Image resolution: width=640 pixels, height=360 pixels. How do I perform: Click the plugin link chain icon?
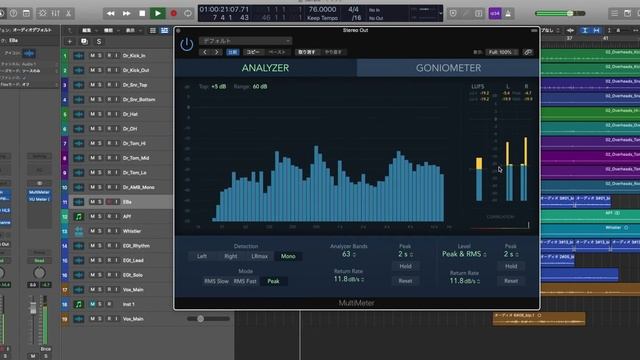click(x=528, y=52)
